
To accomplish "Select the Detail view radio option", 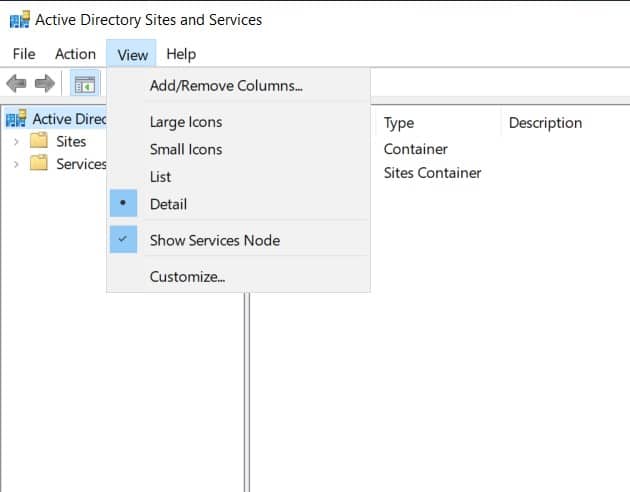I will tap(168, 204).
